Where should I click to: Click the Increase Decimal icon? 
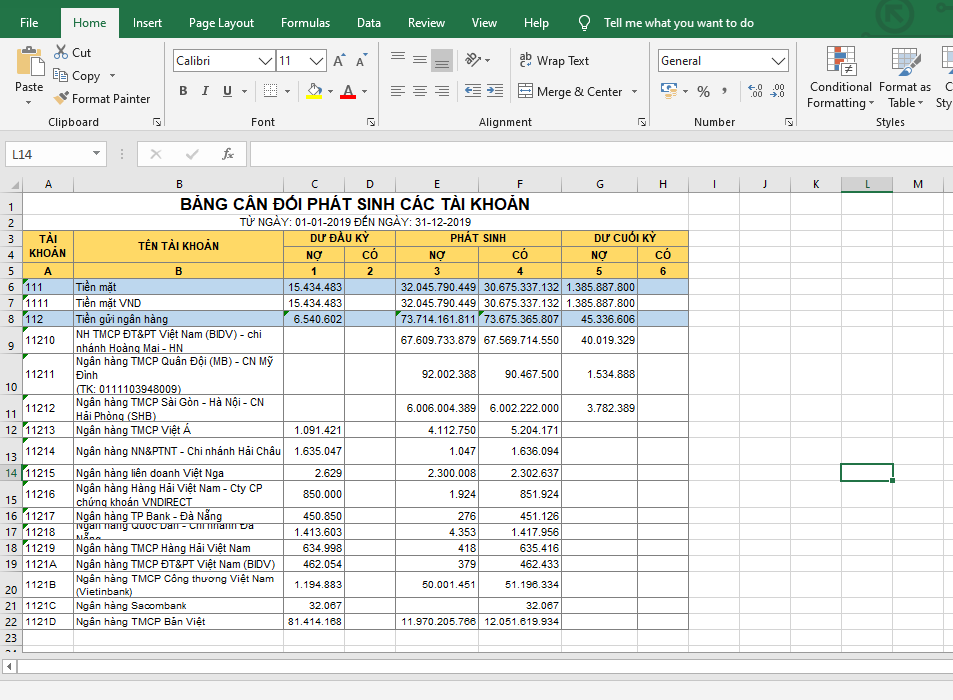(x=754, y=92)
